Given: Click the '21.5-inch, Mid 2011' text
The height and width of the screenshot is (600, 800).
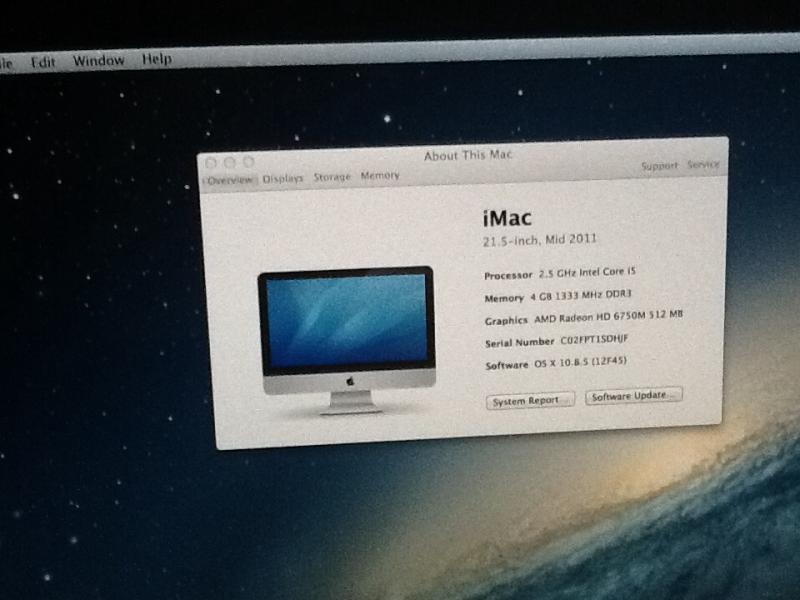Looking at the screenshot, I should [540, 240].
